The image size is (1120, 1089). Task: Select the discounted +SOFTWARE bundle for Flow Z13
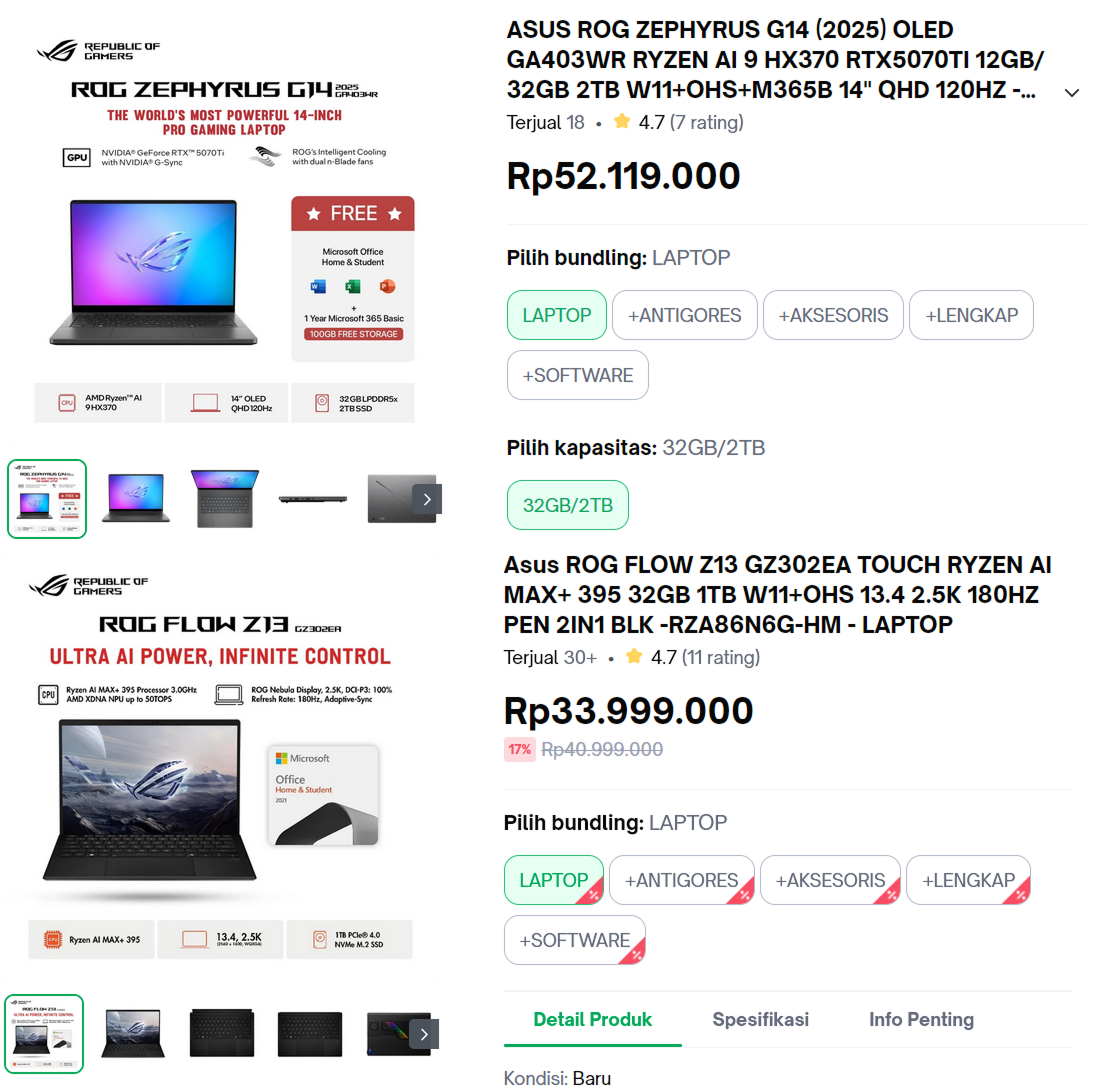coord(574,940)
